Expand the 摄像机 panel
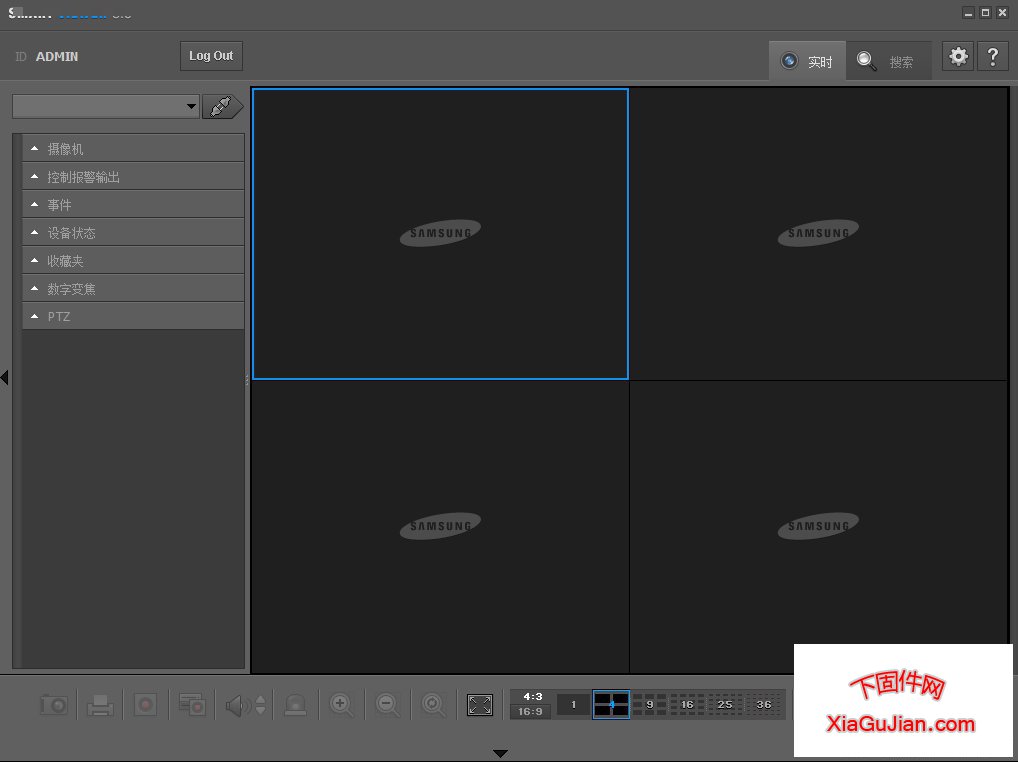Image resolution: width=1018 pixels, height=762 pixels. (x=133, y=149)
